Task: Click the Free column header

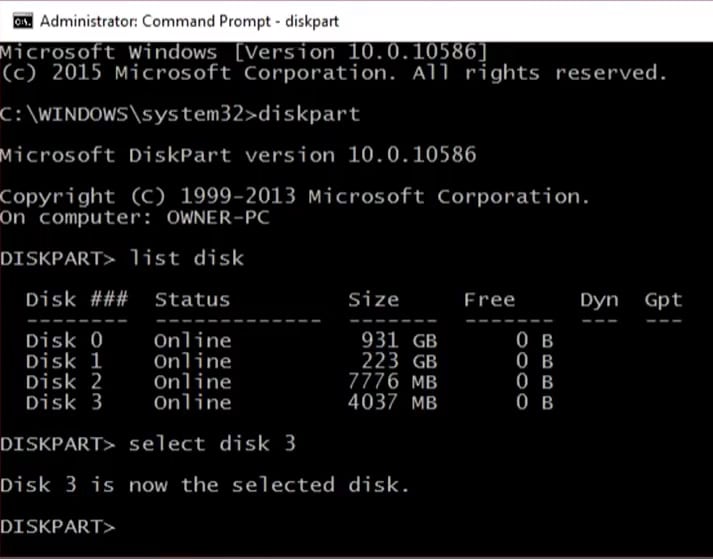Action: point(489,299)
